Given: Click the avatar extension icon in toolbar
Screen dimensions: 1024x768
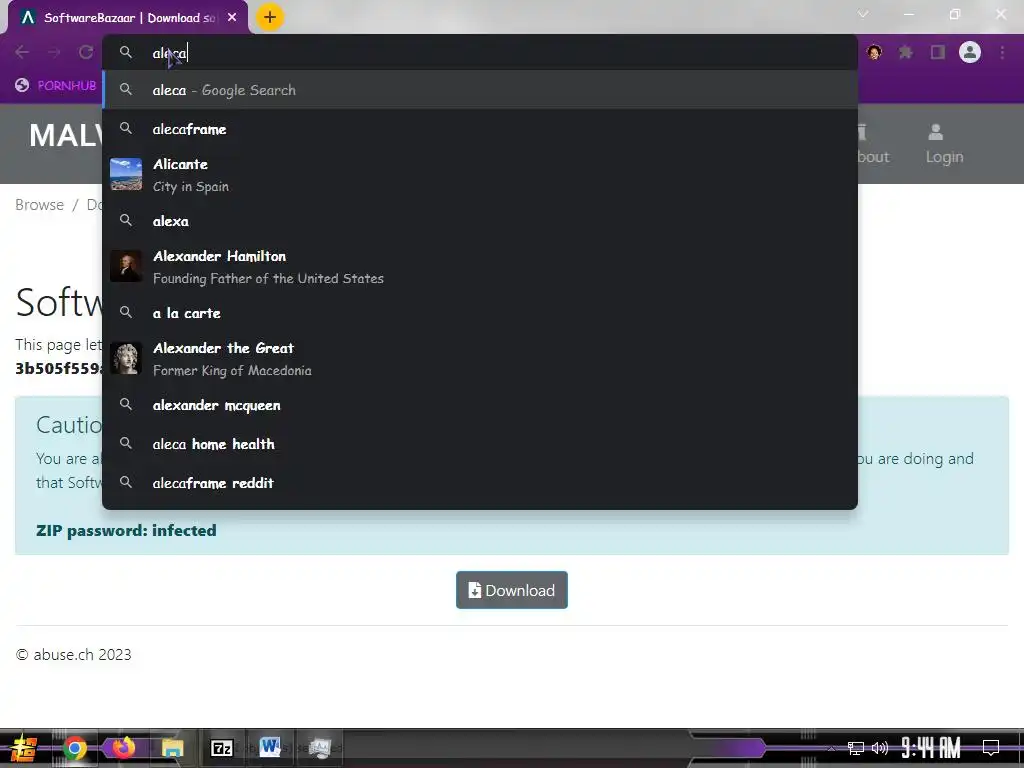Looking at the screenshot, I should [874, 52].
